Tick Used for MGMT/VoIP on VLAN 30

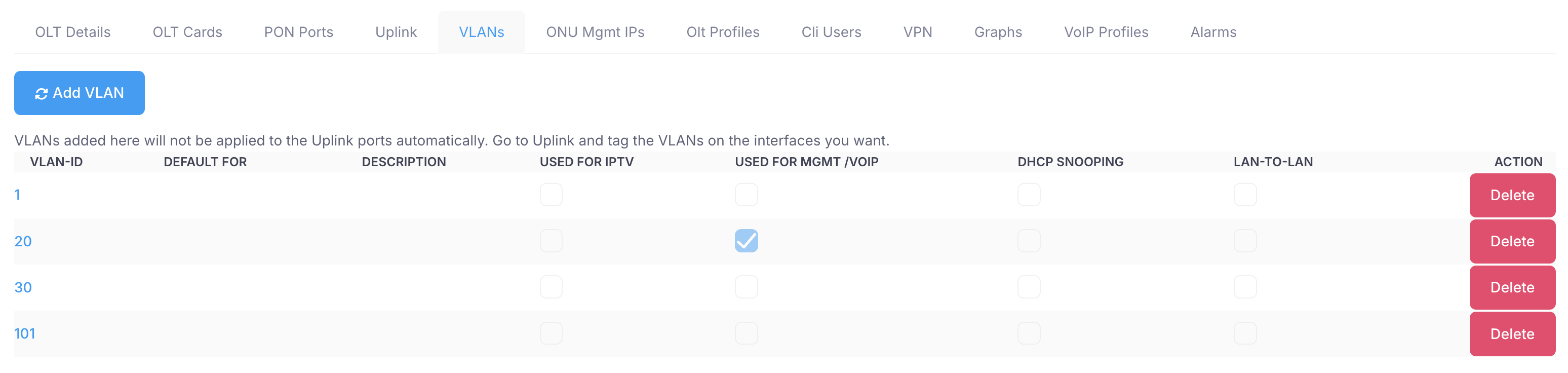click(746, 287)
